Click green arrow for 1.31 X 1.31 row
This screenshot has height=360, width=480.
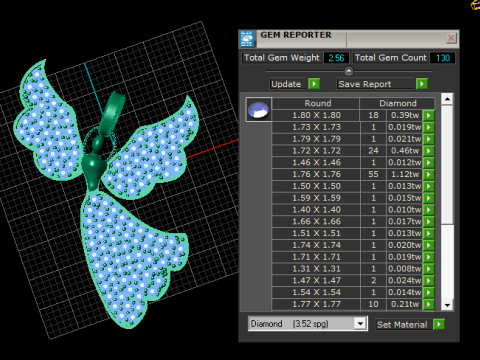pos(429,269)
